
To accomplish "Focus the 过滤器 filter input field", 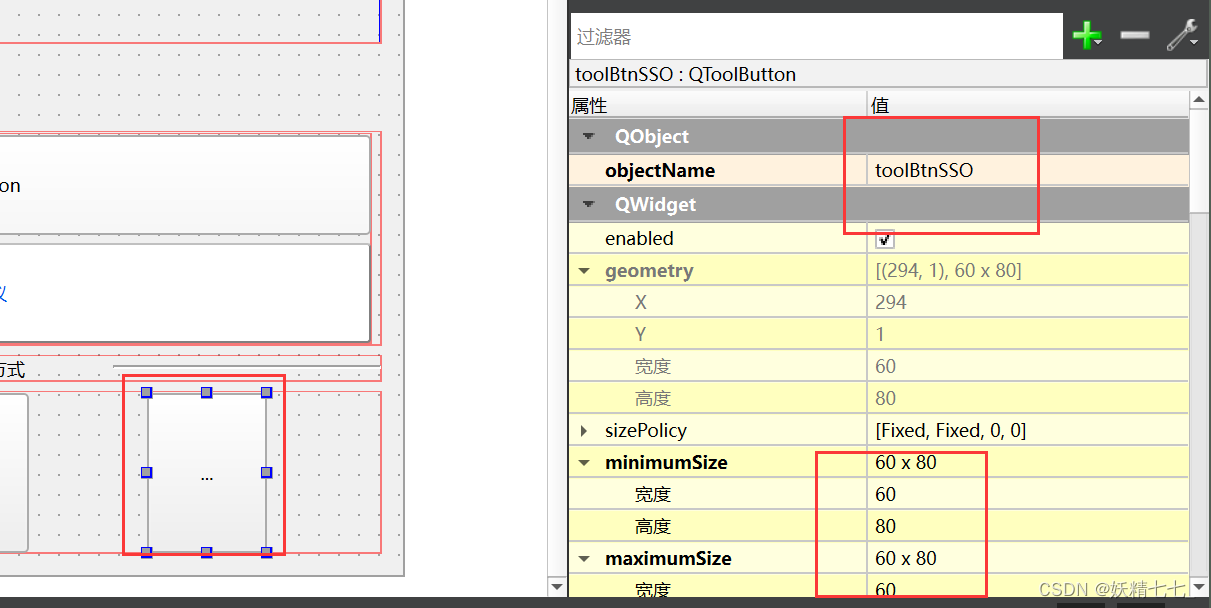I will (x=816, y=36).
